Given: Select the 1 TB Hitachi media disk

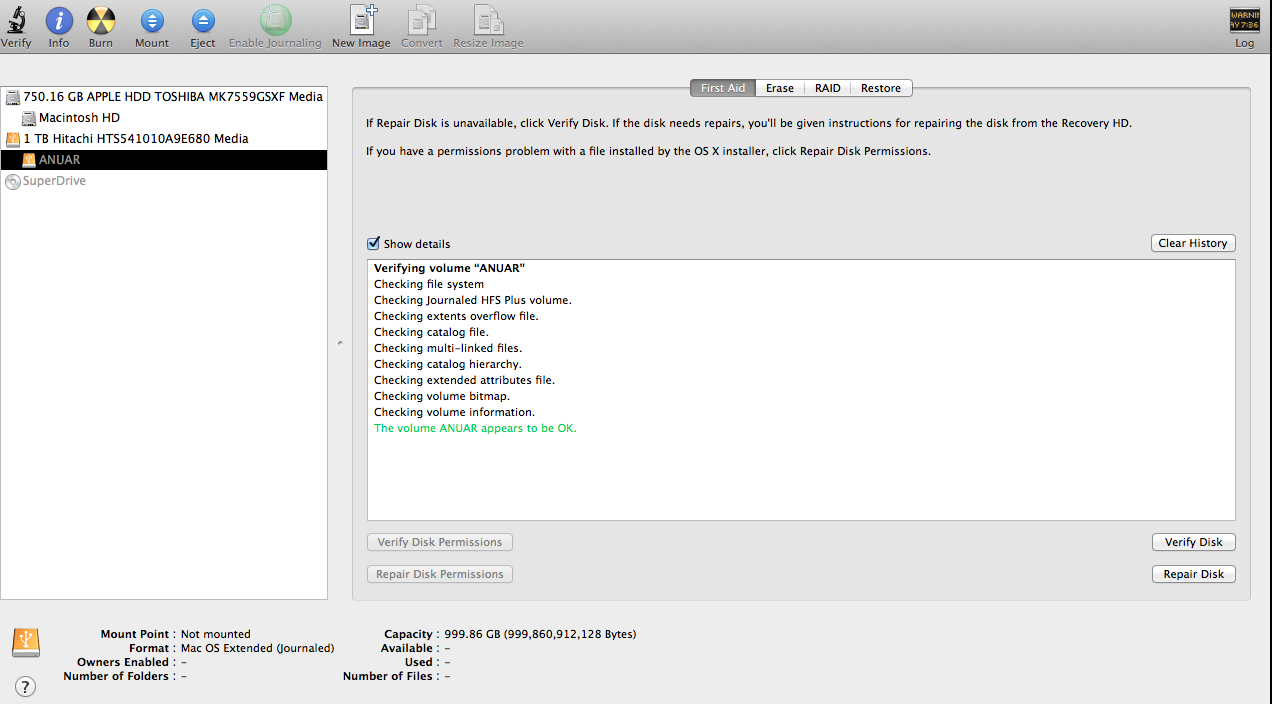Looking at the screenshot, I should point(135,139).
